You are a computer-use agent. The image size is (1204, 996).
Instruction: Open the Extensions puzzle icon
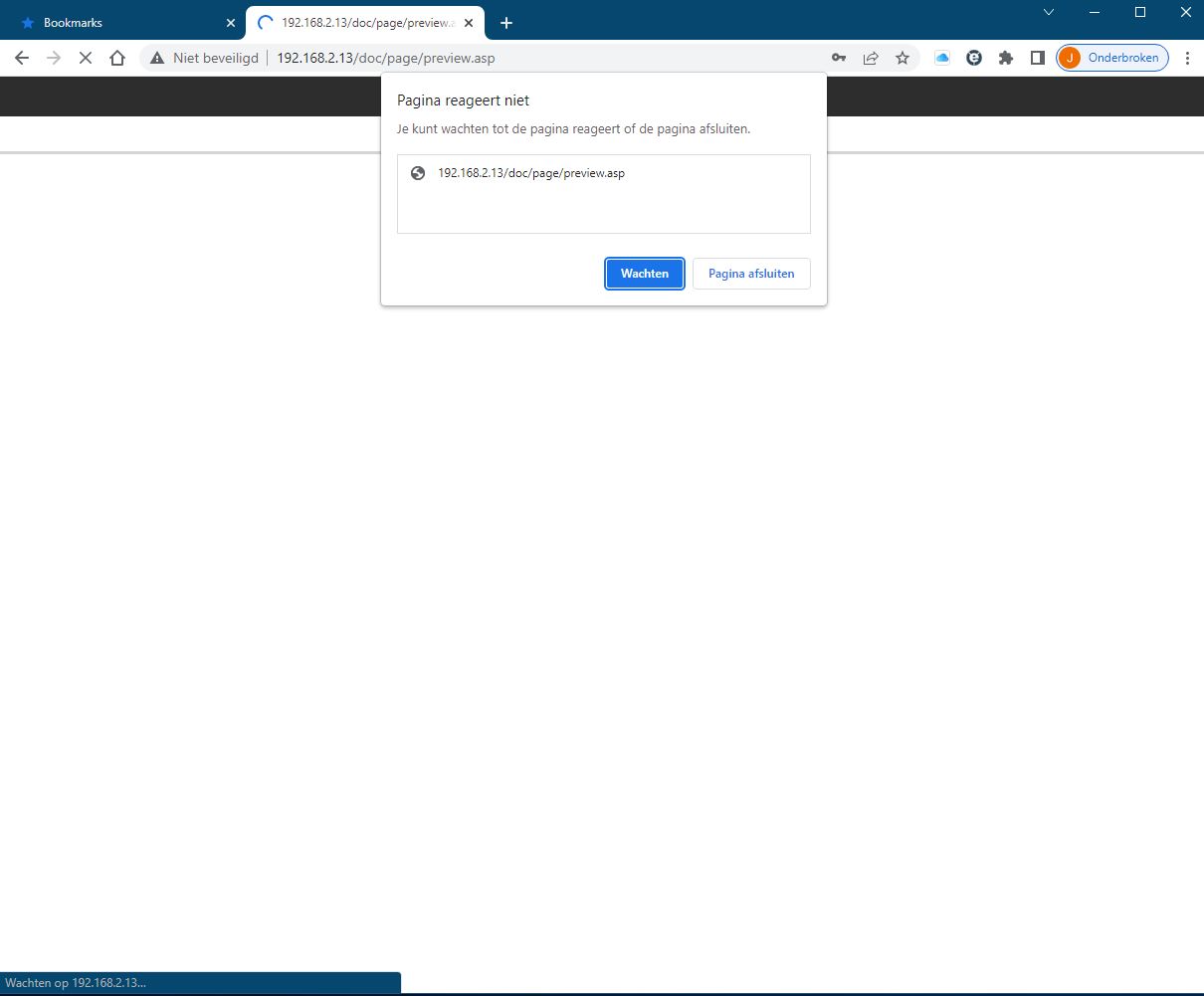pos(1006,58)
